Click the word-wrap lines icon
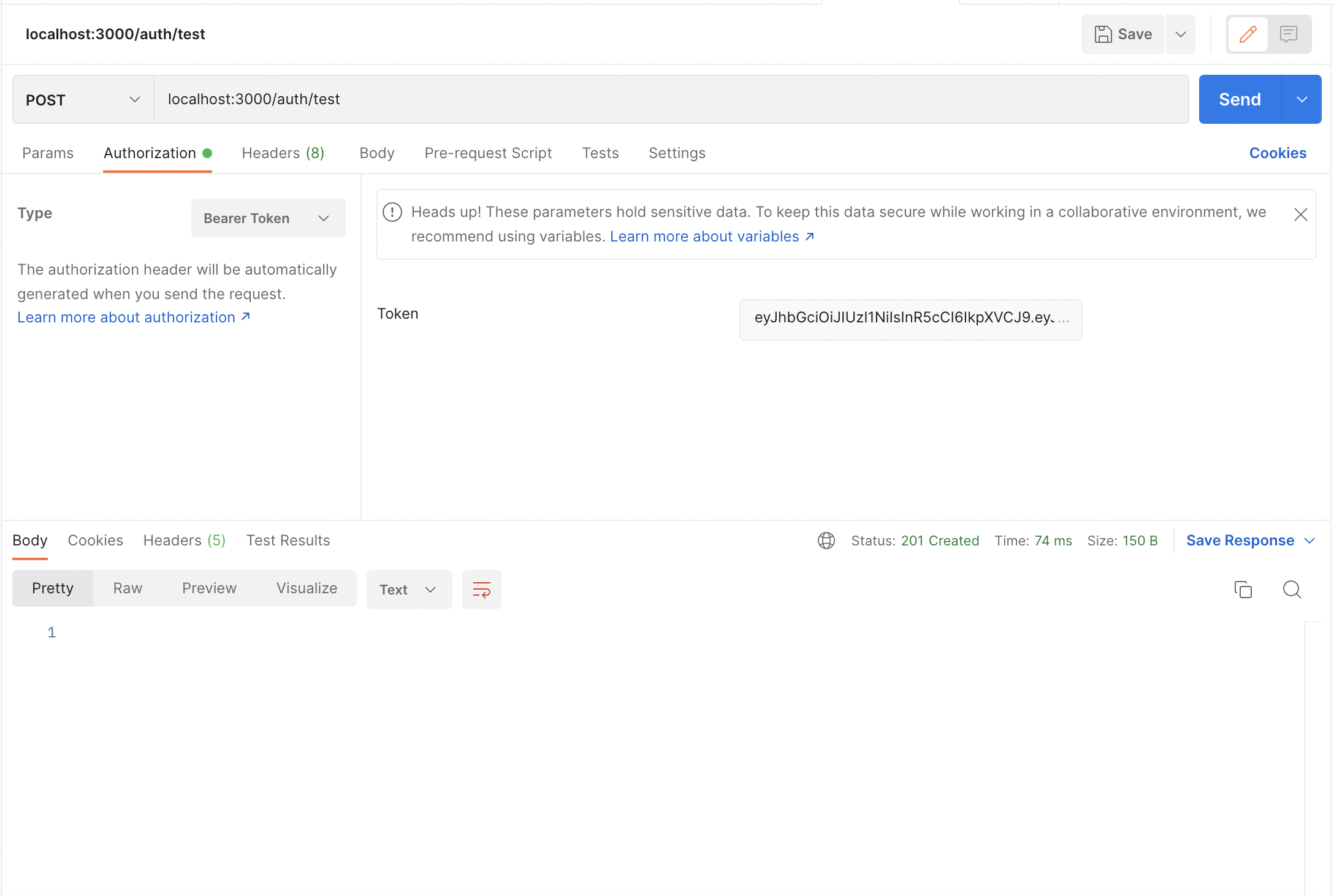 (481, 590)
